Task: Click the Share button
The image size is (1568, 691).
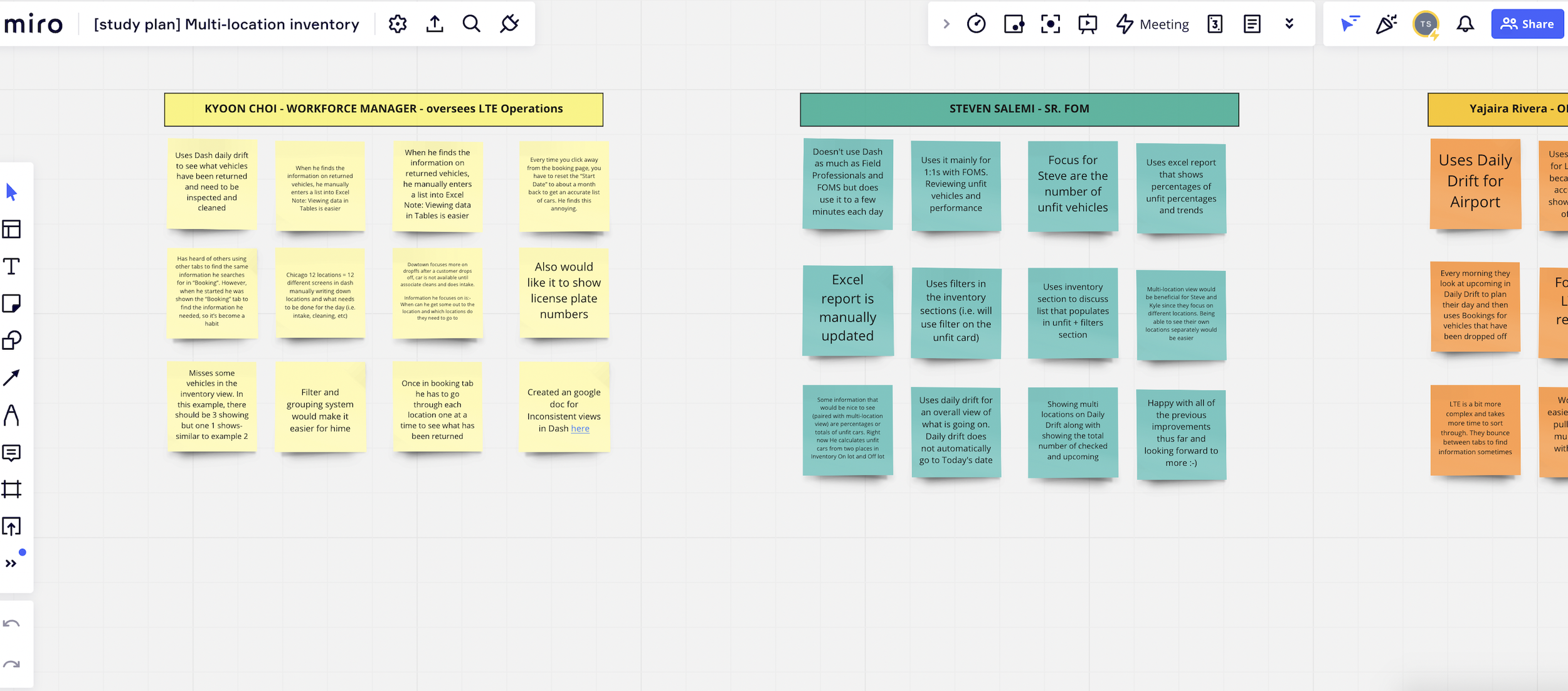Action: 1527,24
